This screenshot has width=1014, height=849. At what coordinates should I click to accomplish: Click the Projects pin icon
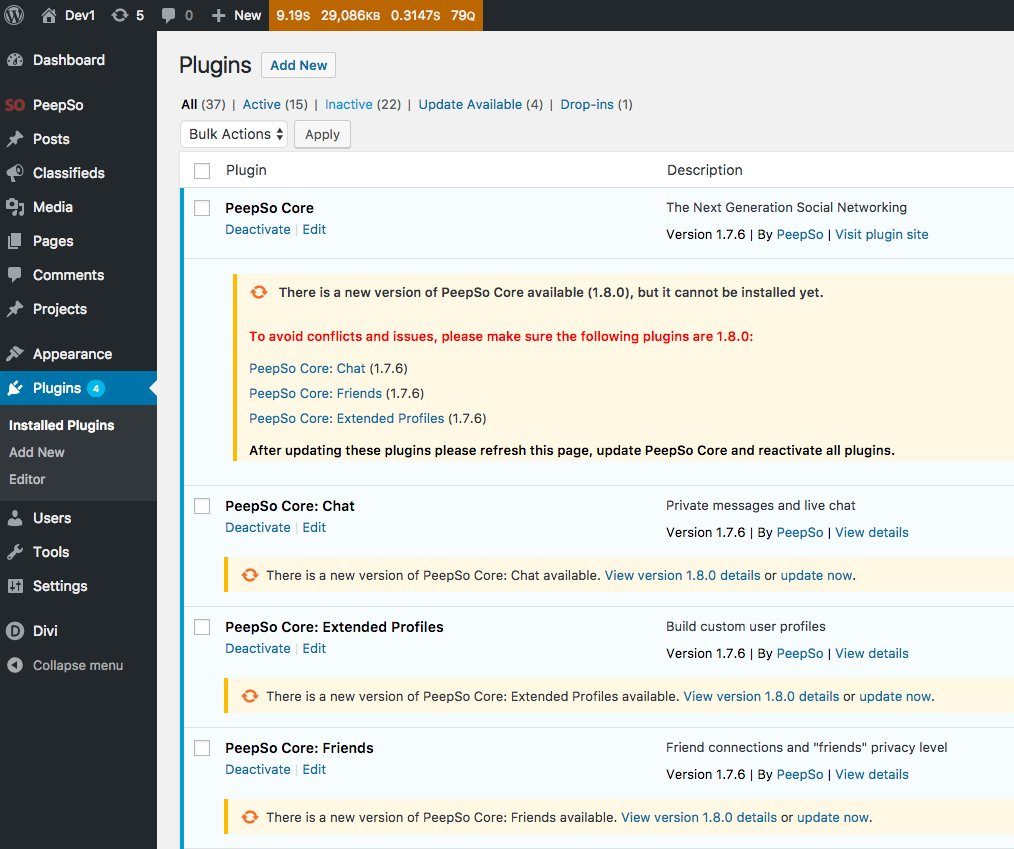point(16,309)
